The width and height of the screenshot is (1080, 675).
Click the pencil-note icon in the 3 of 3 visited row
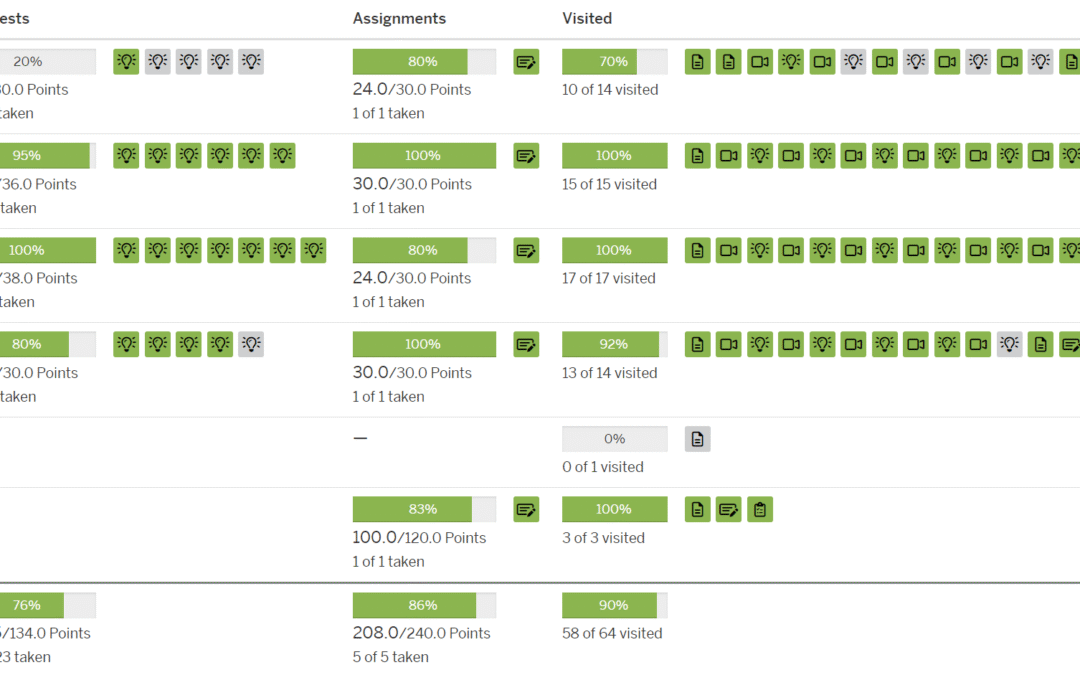[x=729, y=510]
